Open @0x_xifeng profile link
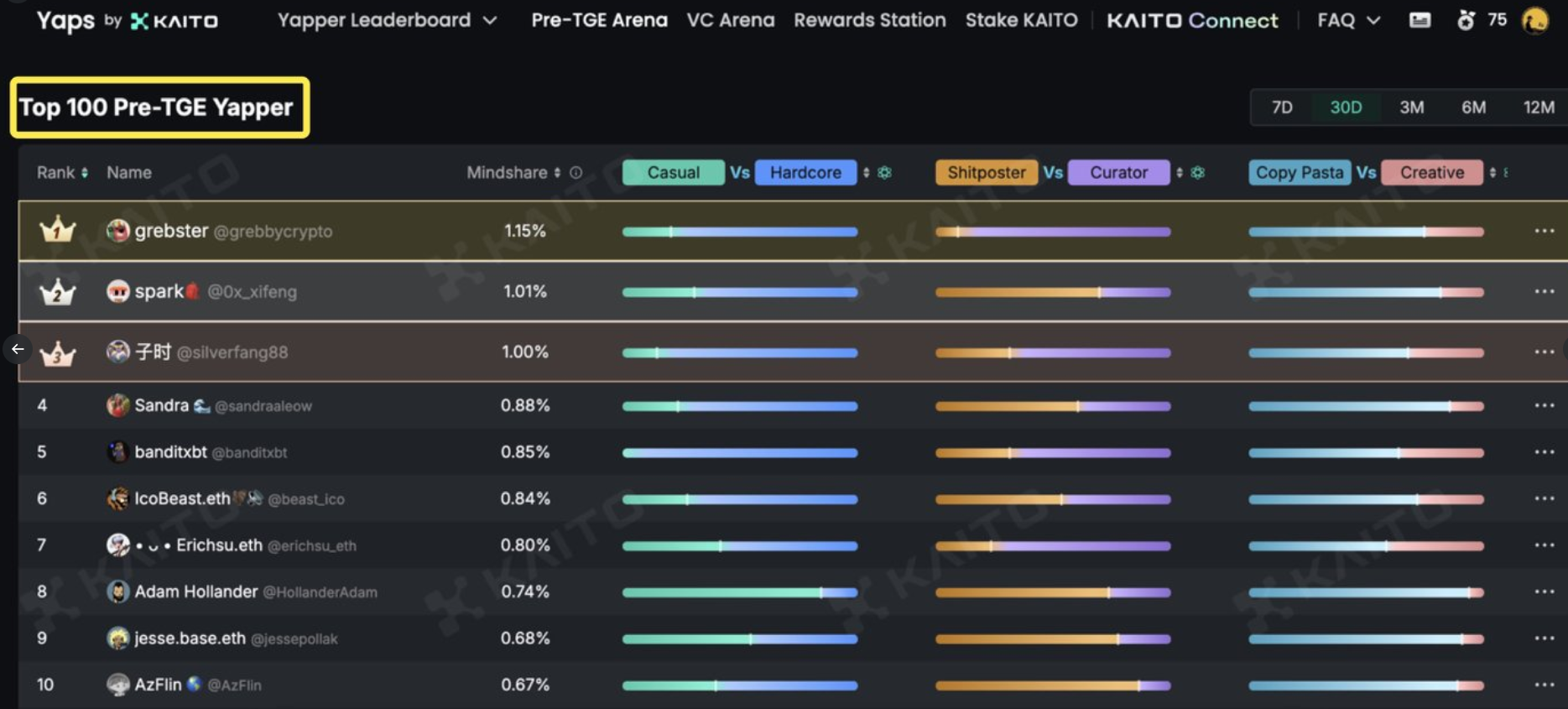Viewport: 1568px width, 709px height. tap(252, 292)
